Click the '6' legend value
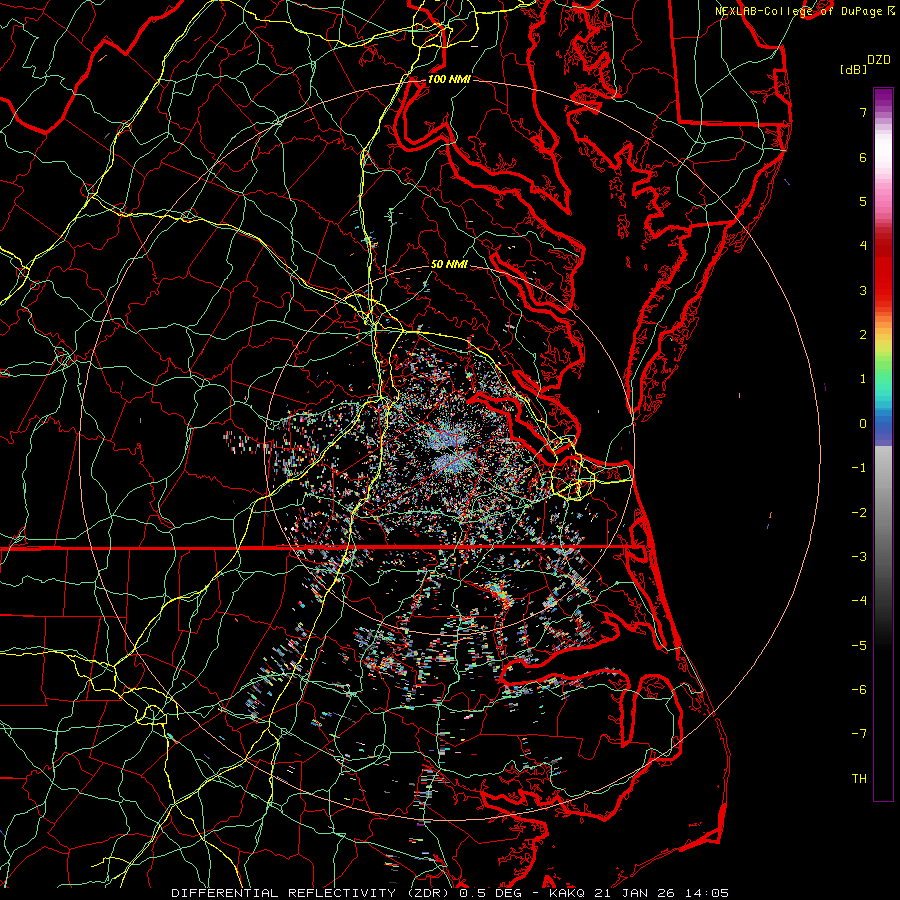 863,157
